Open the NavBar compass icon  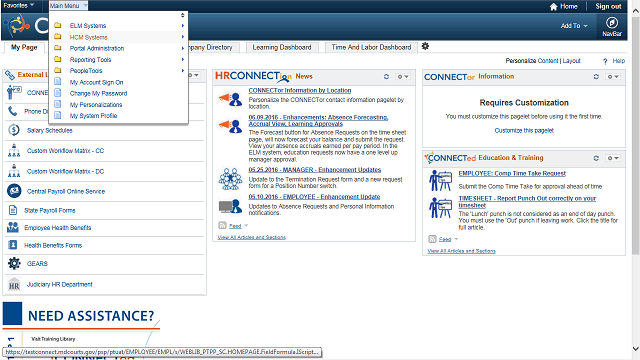point(611,23)
